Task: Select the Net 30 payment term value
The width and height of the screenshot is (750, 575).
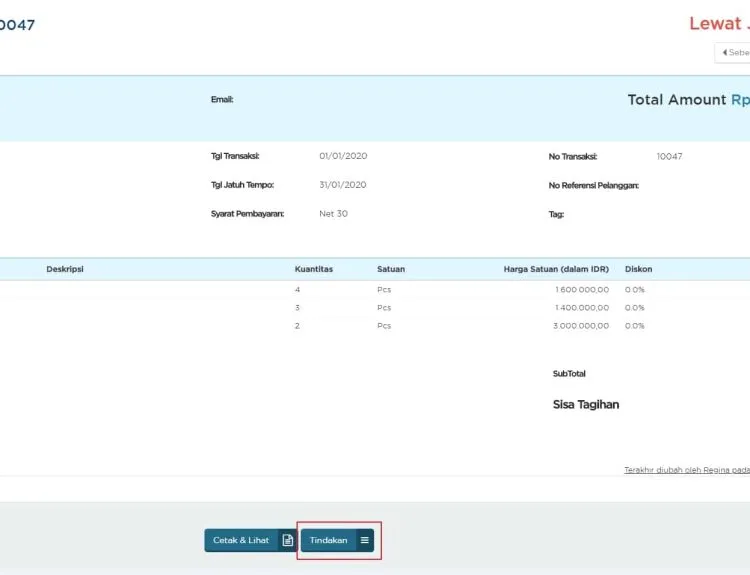Action: [x=333, y=213]
